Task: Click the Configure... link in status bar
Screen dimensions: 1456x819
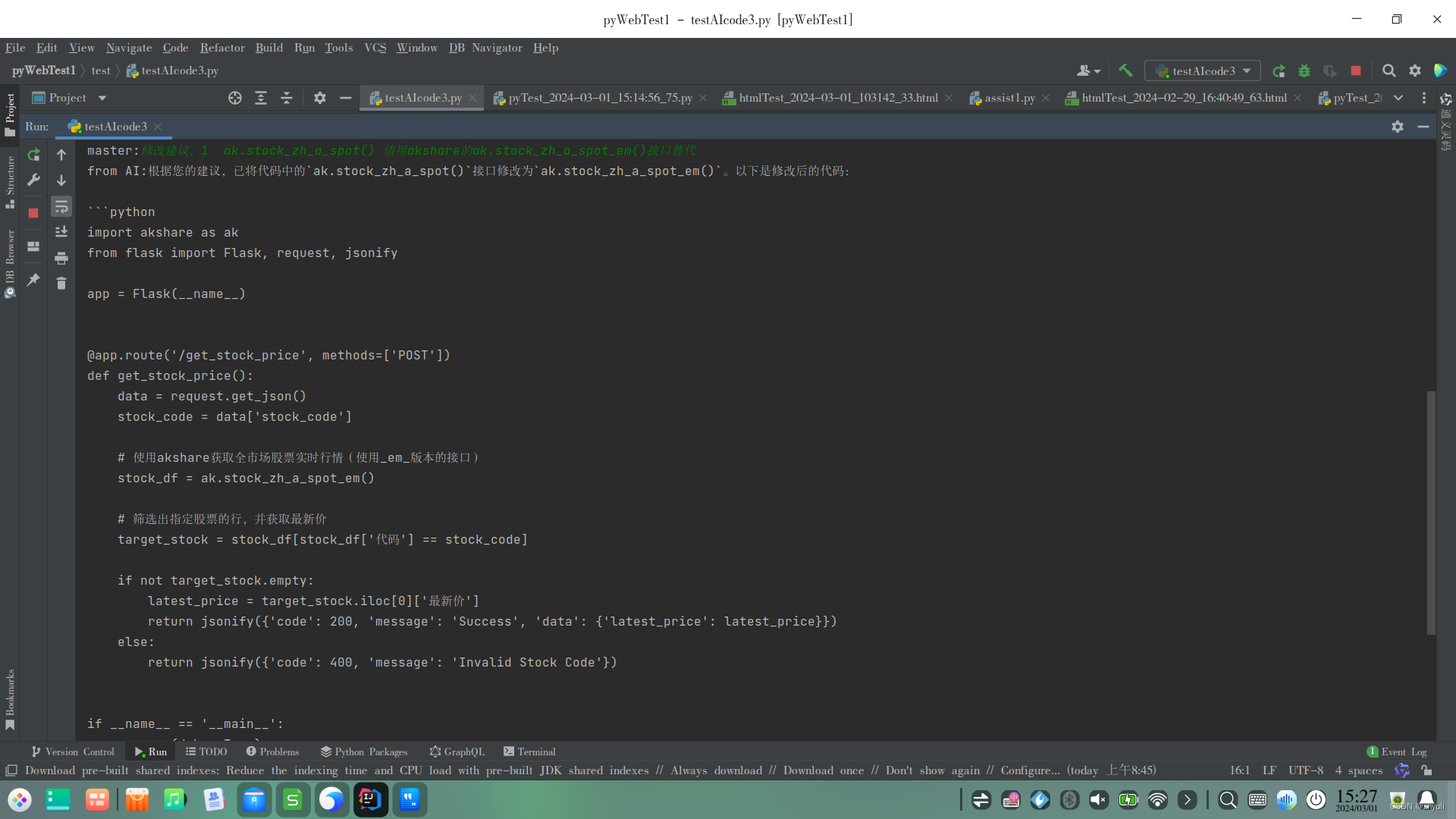Action: [1030, 770]
